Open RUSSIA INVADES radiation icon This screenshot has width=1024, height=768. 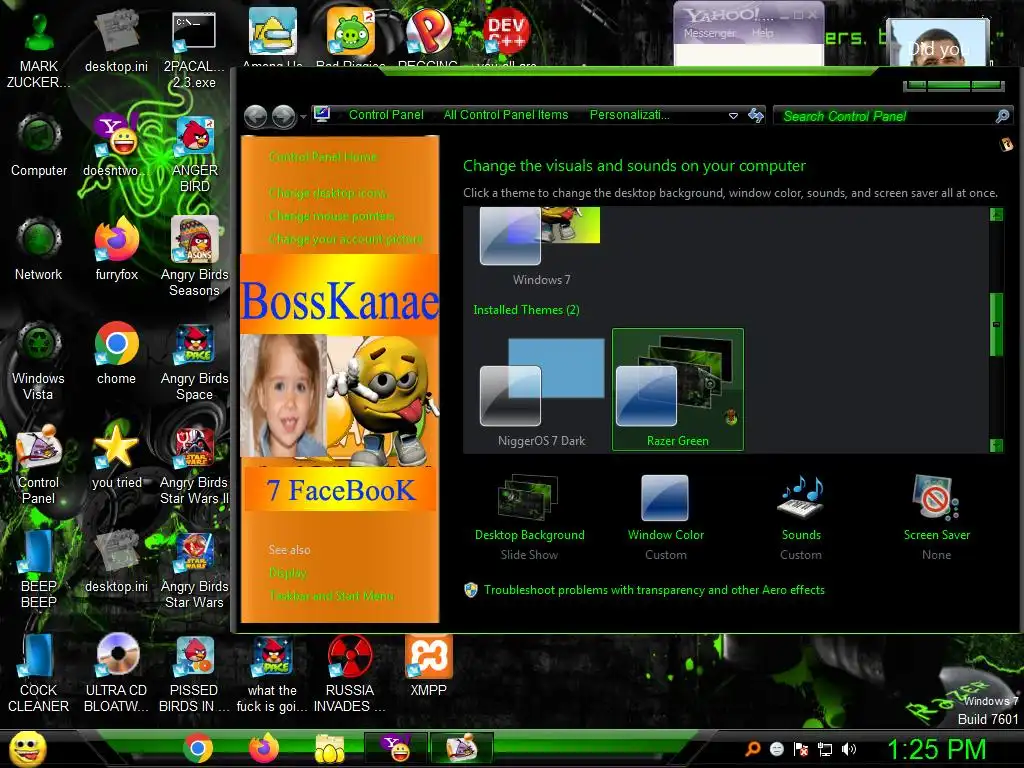pos(349,673)
